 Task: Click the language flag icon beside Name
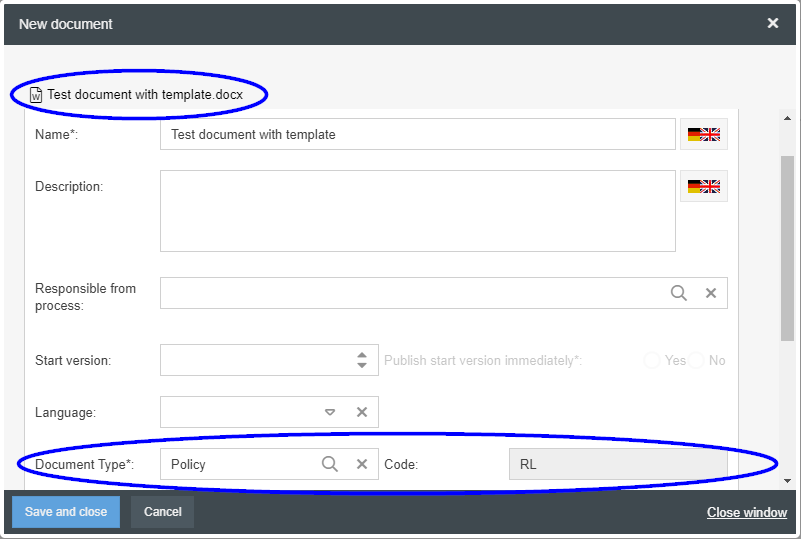pyautogui.click(x=704, y=134)
